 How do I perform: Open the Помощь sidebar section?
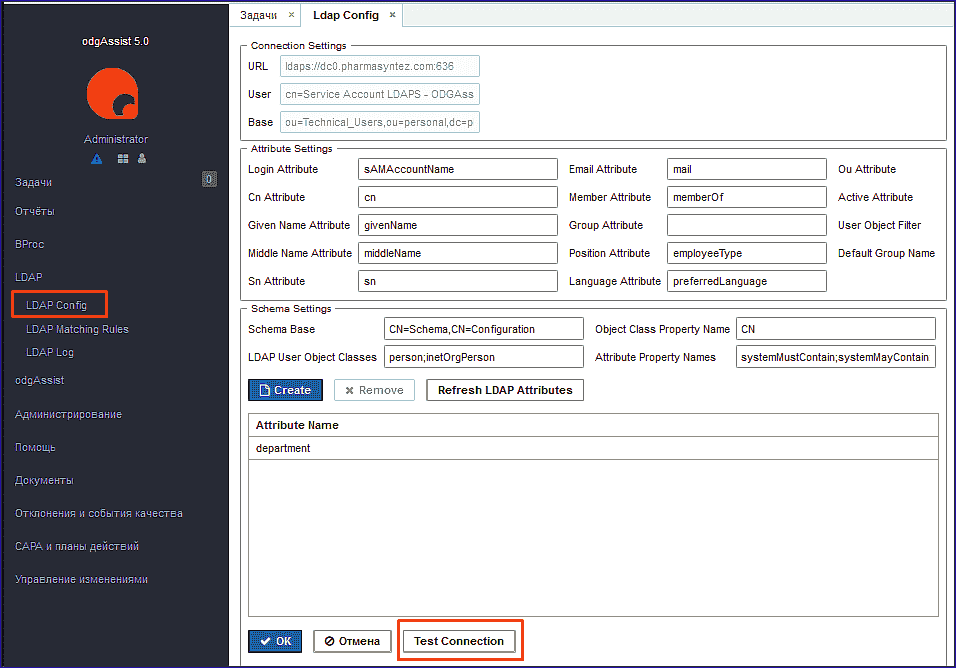pos(35,447)
